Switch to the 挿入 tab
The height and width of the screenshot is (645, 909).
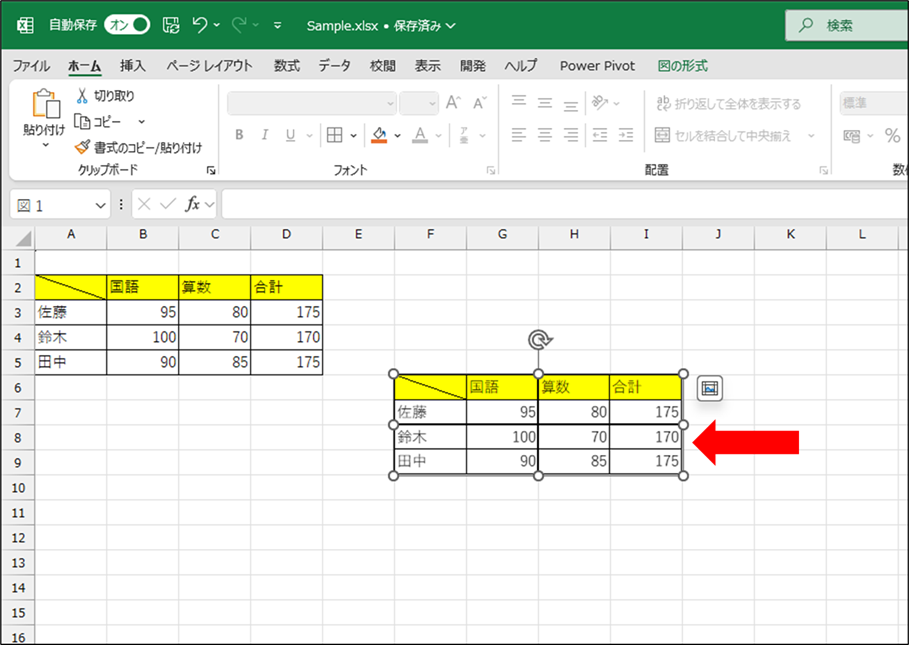point(133,66)
